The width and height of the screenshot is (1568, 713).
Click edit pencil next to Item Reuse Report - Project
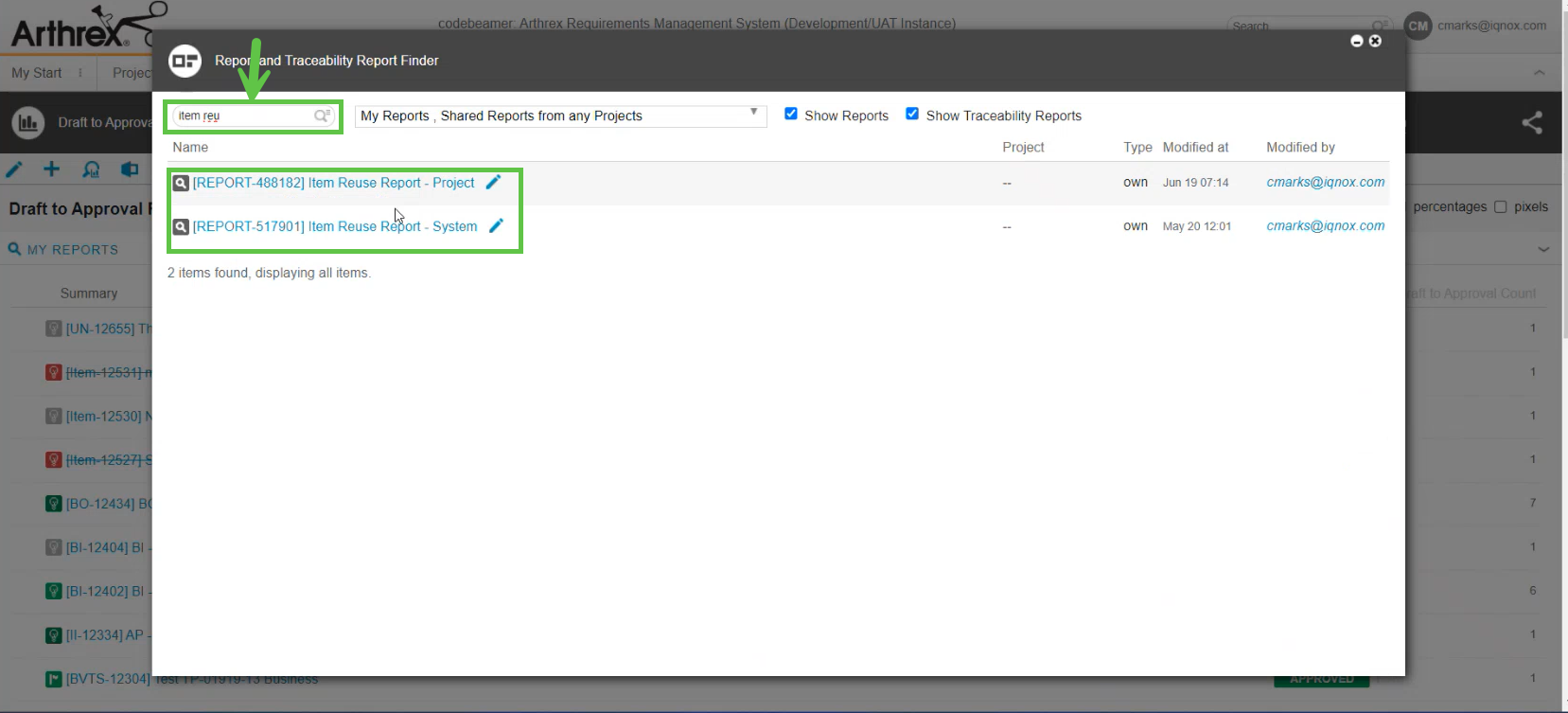pos(493,182)
